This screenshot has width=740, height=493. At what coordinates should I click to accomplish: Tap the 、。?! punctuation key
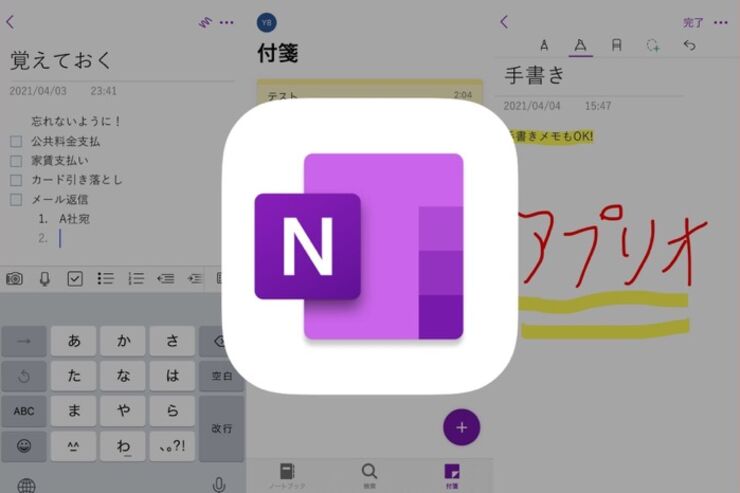172,446
